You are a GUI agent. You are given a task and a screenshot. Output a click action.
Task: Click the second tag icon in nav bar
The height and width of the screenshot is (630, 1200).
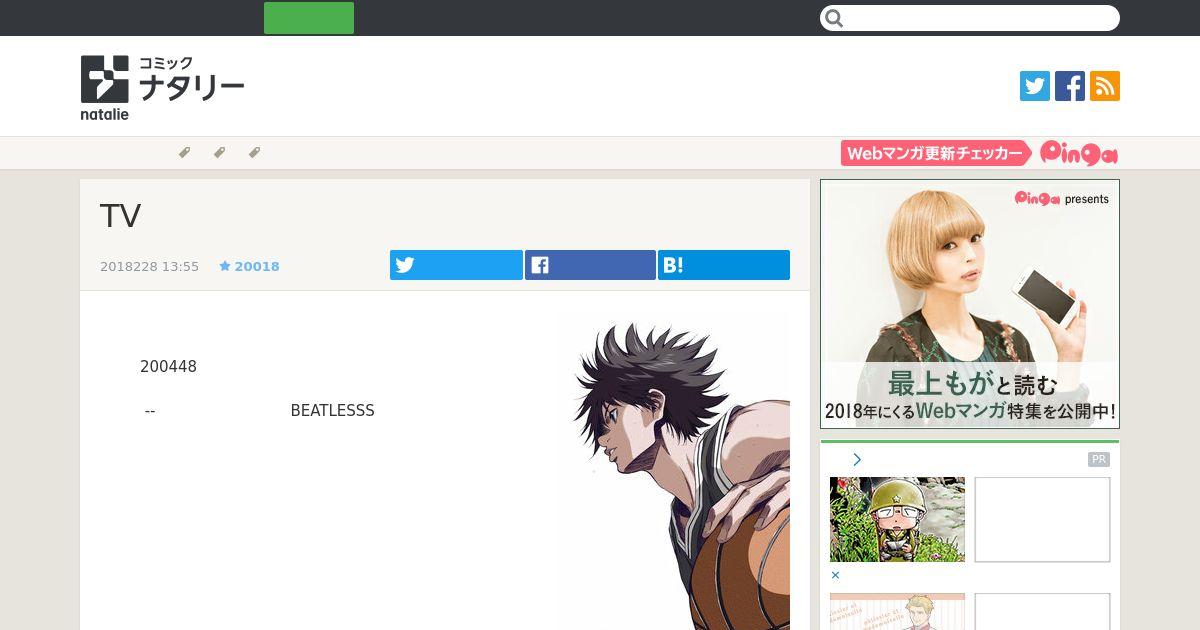coord(219,153)
